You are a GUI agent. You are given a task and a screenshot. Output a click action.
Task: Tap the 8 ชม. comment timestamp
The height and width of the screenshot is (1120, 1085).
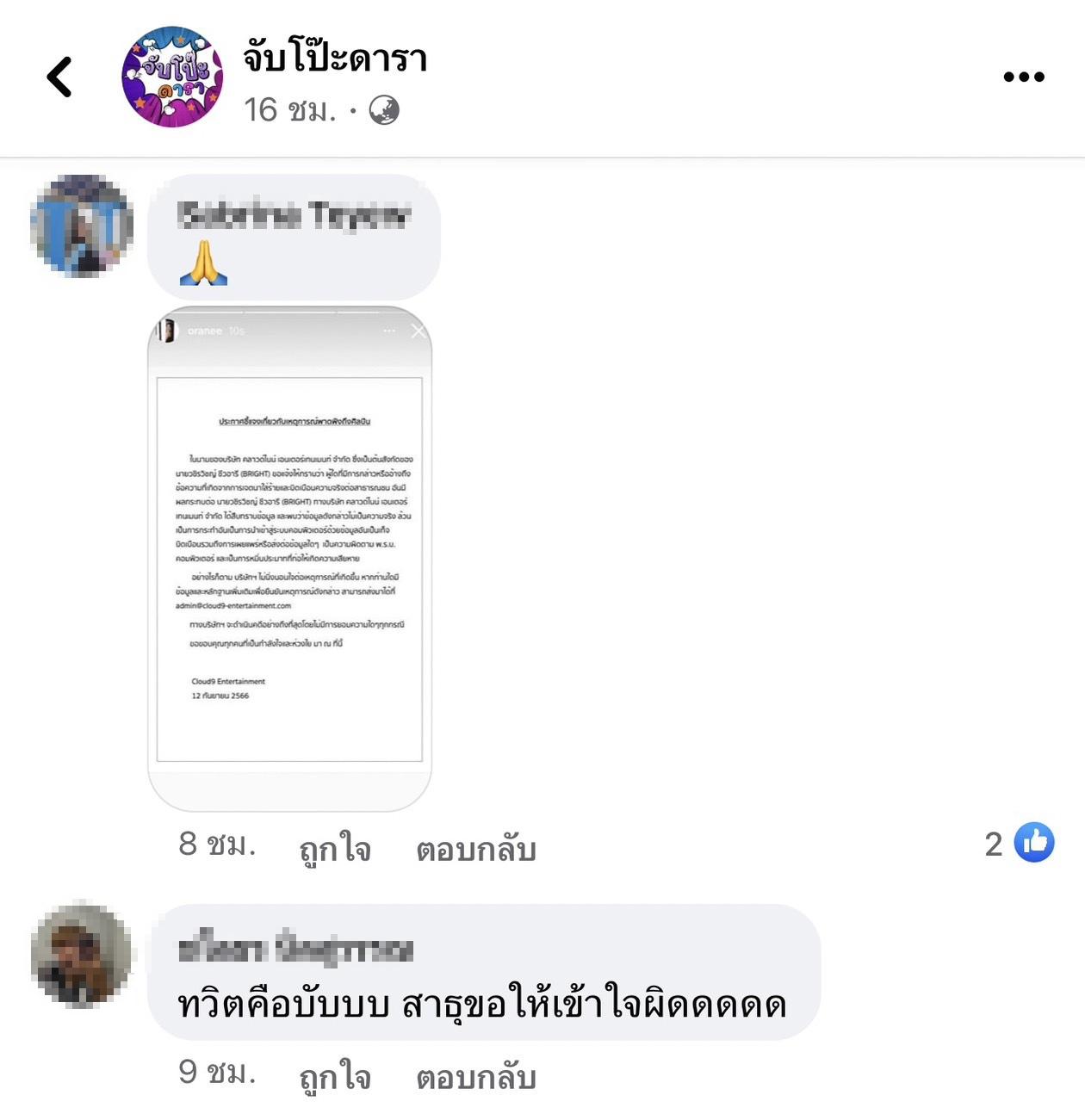(217, 845)
